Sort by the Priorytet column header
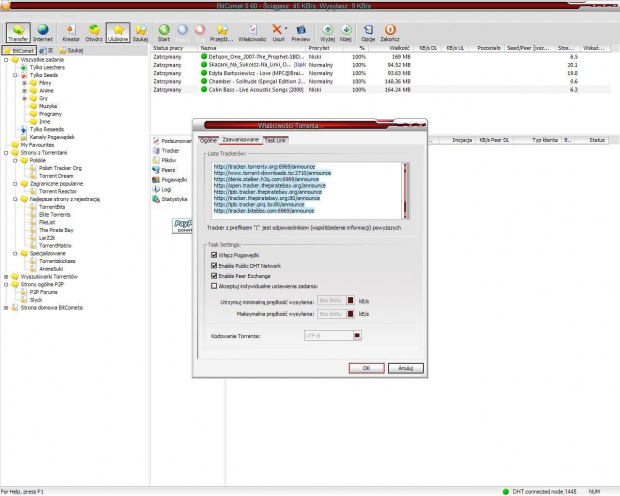Screen dimensions: 620x496 (x=325, y=48)
